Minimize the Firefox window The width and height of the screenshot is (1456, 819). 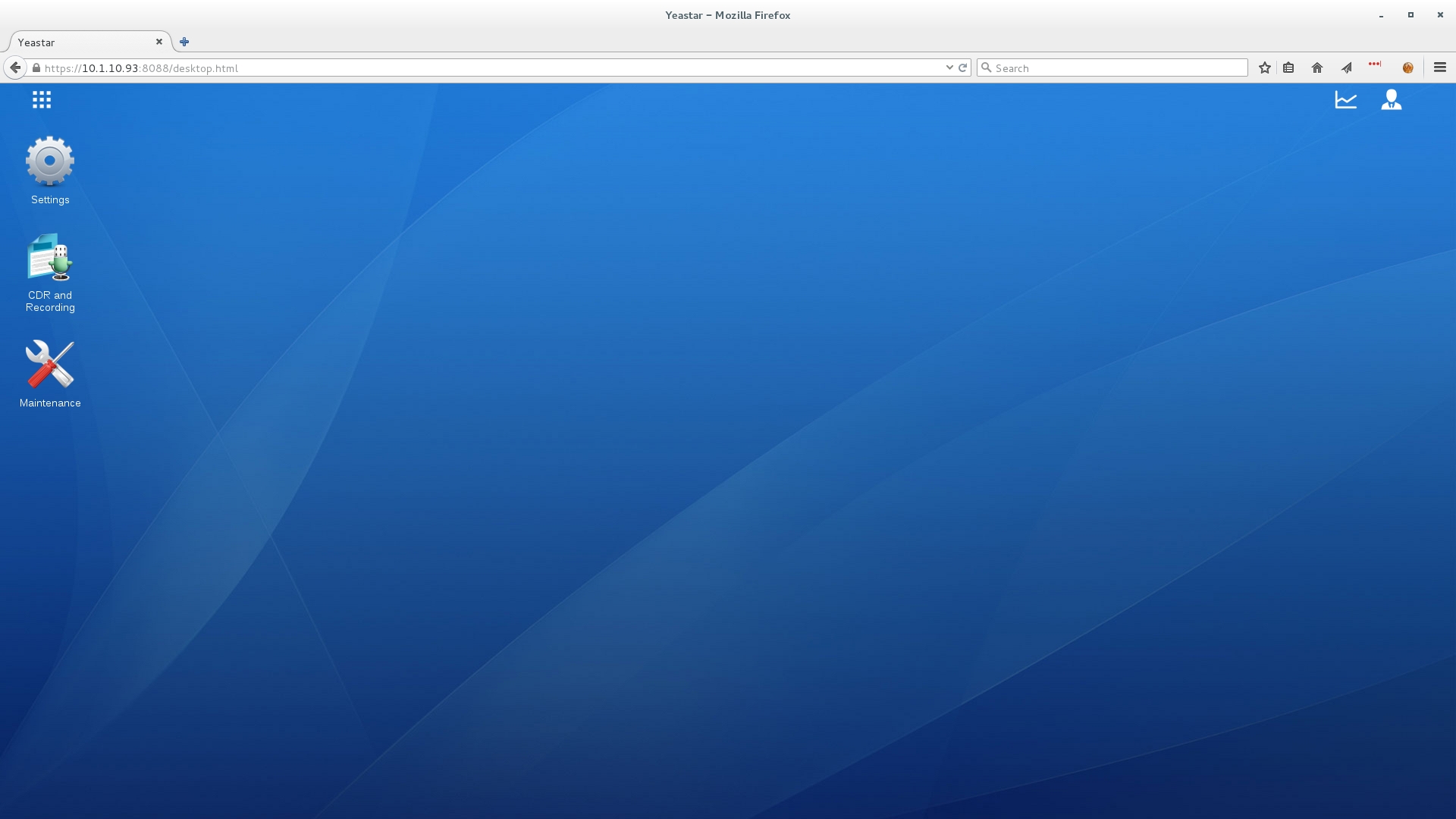click(1382, 15)
